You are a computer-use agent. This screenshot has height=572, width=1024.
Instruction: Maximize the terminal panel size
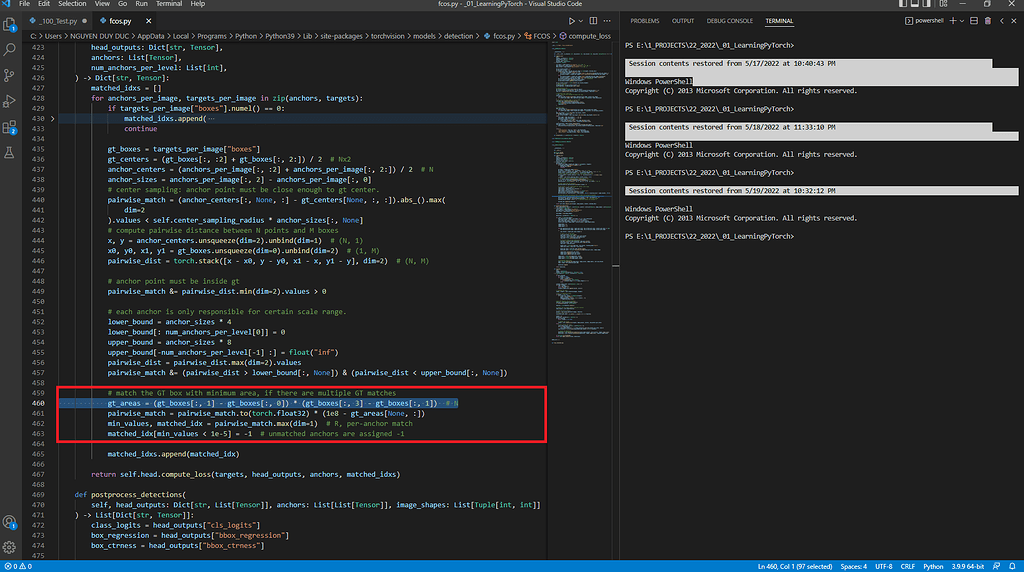pyautogui.click(x=1003, y=20)
